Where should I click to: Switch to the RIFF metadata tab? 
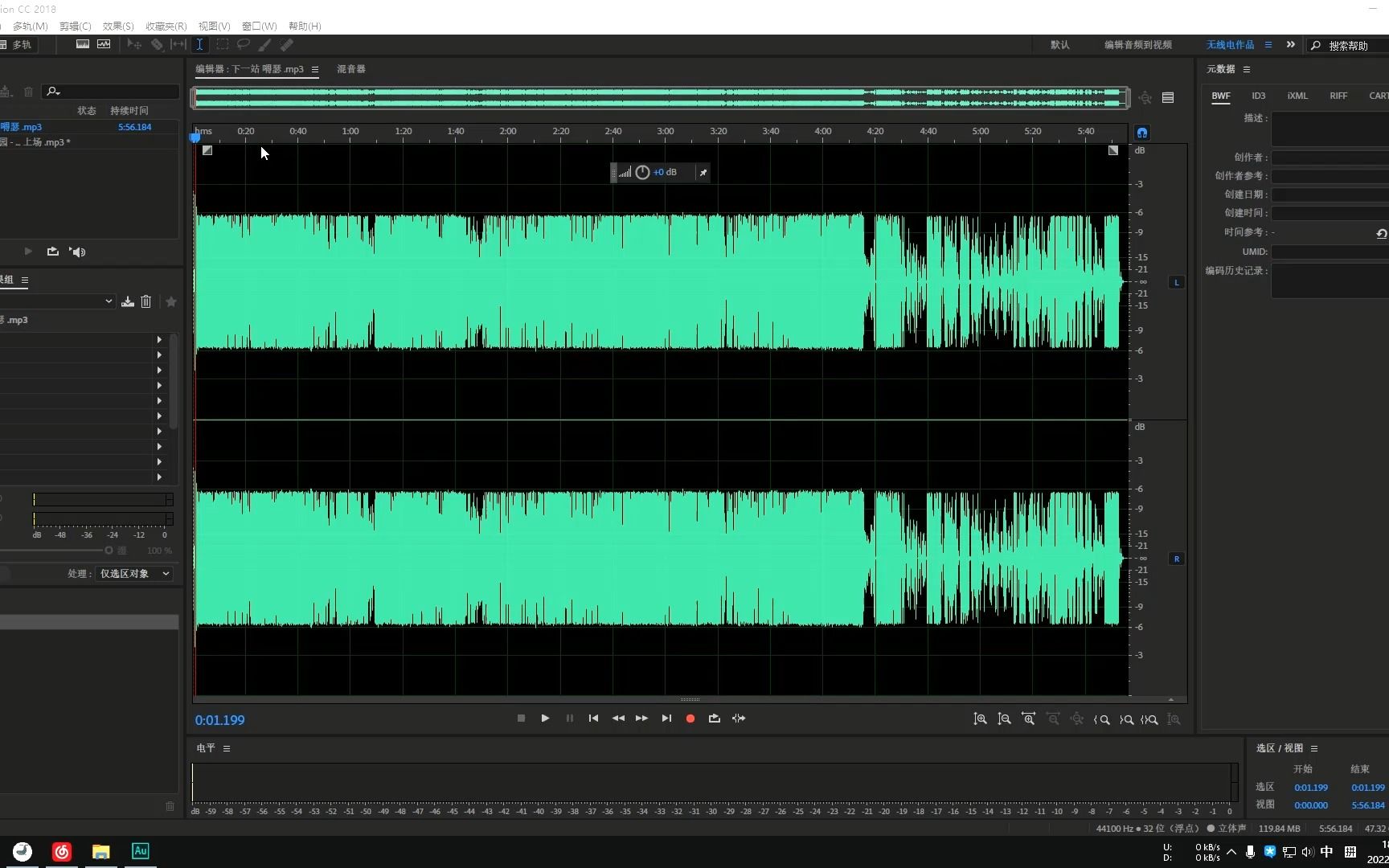click(x=1338, y=96)
